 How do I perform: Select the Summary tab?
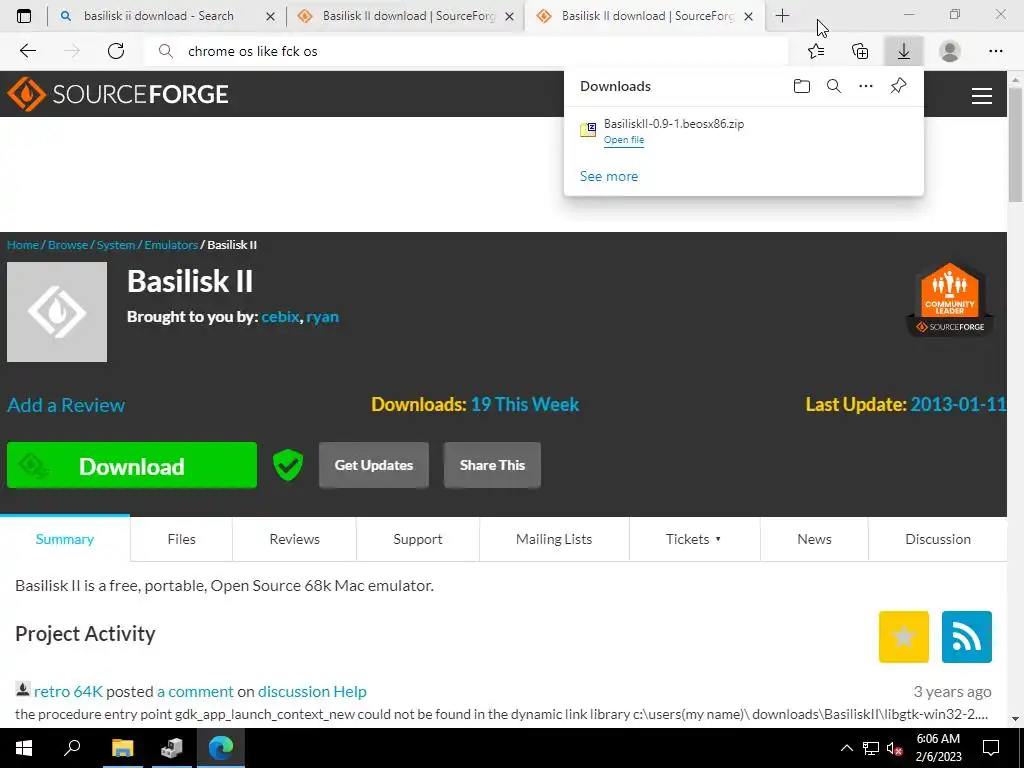point(65,539)
